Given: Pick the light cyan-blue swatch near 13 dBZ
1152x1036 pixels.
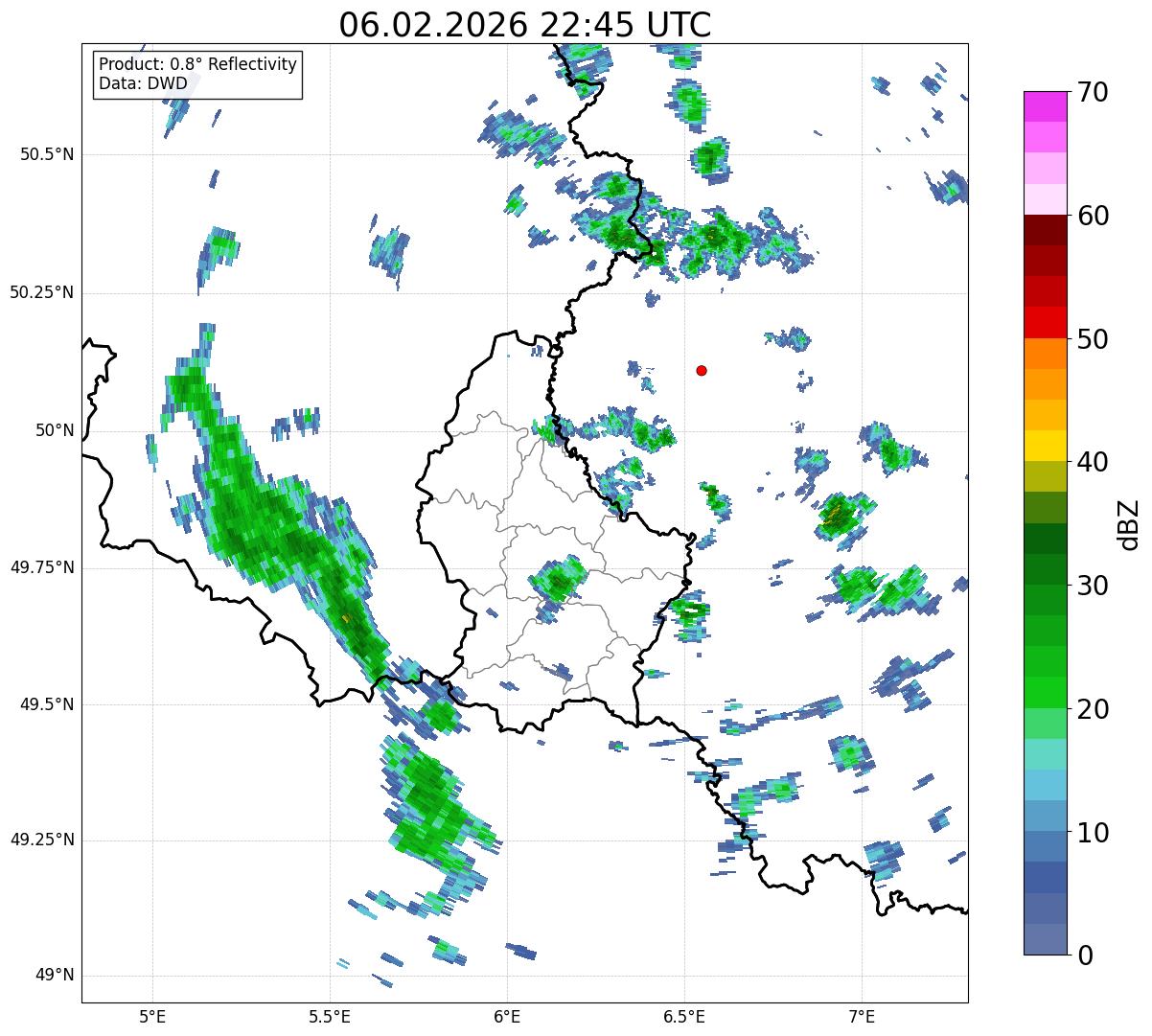Looking at the screenshot, I should coord(1045,786).
